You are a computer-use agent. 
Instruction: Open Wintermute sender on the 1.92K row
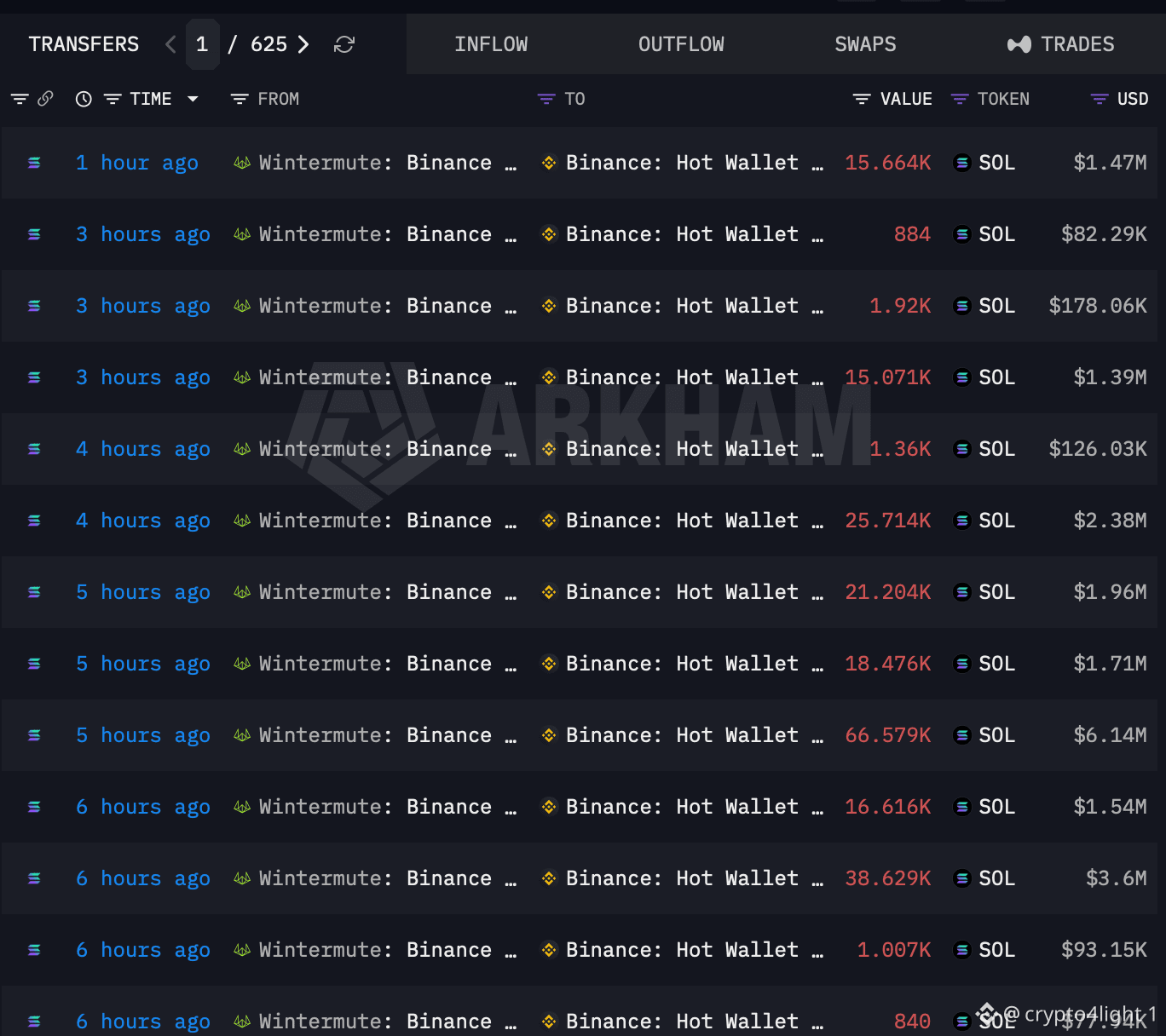pos(376,306)
